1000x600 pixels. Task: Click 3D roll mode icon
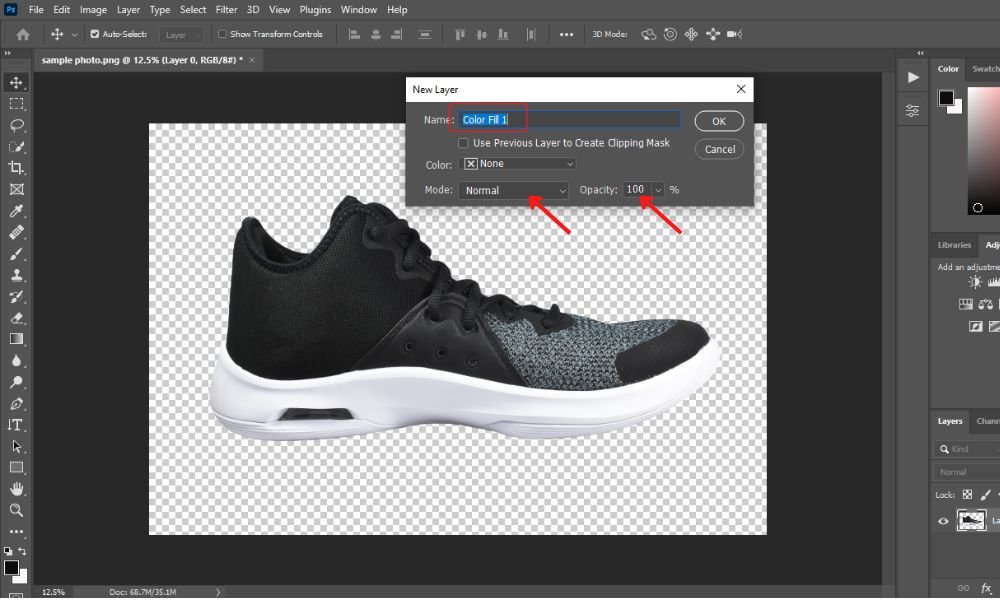pyautogui.click(x=670, y=34)
